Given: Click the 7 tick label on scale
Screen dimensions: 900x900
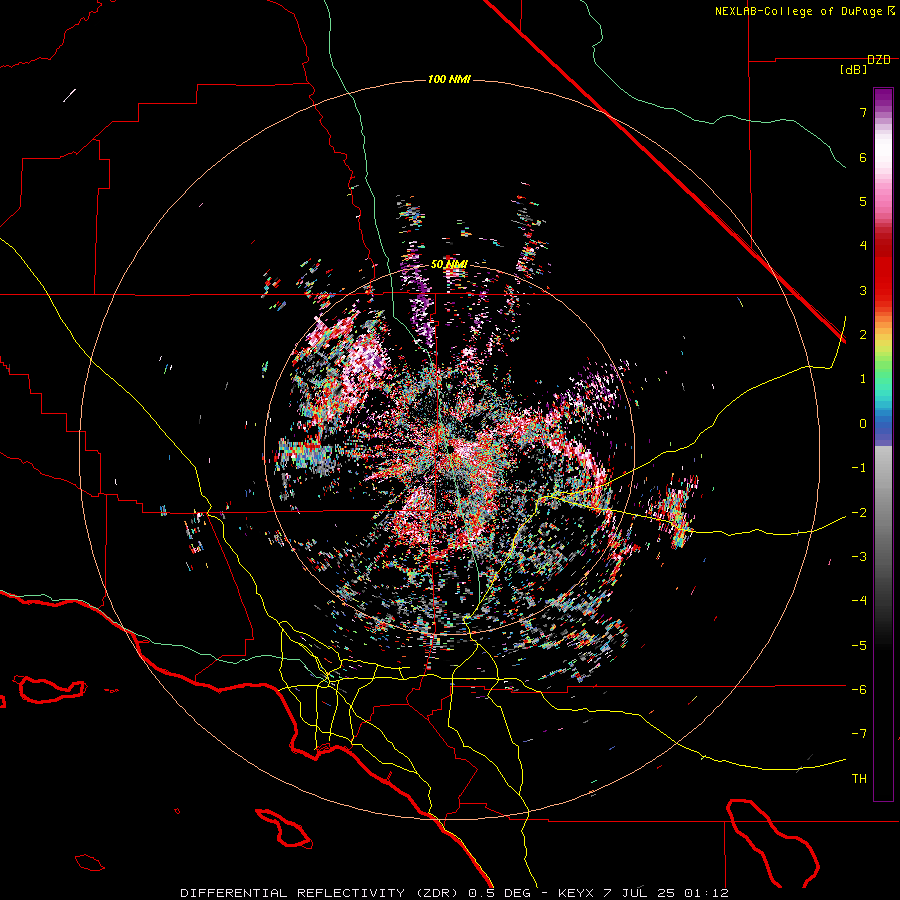Looking at the screenshot, I should 863,112.
